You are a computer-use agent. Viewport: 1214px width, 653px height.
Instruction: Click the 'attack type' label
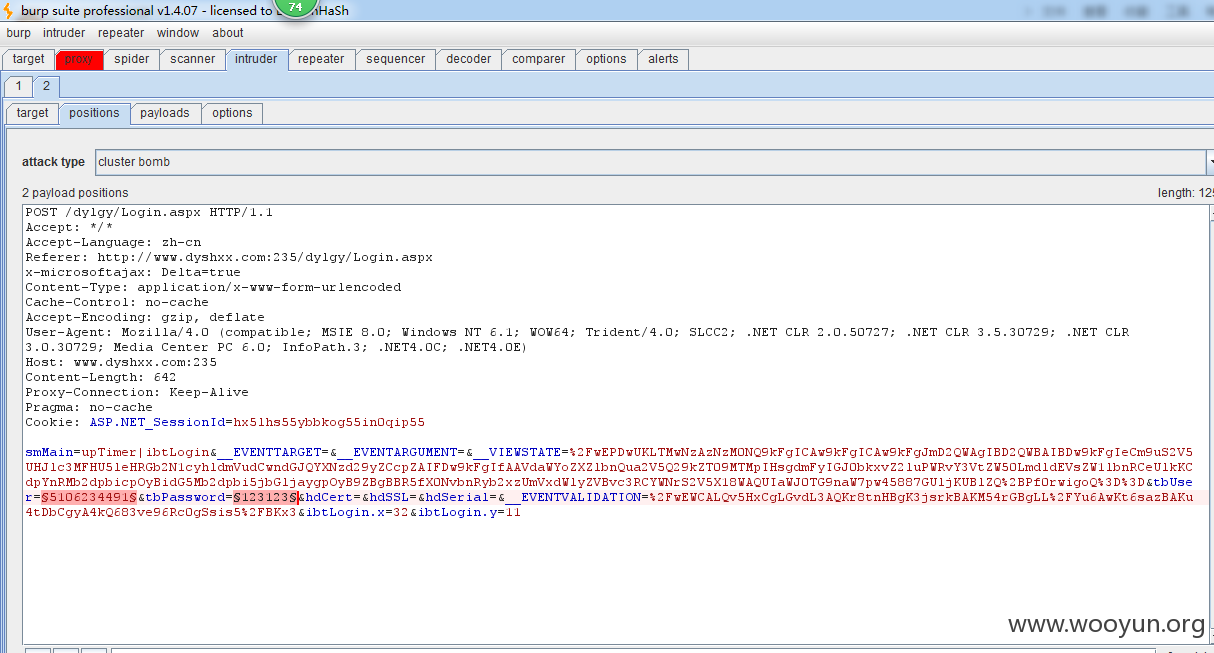(53, 162)
